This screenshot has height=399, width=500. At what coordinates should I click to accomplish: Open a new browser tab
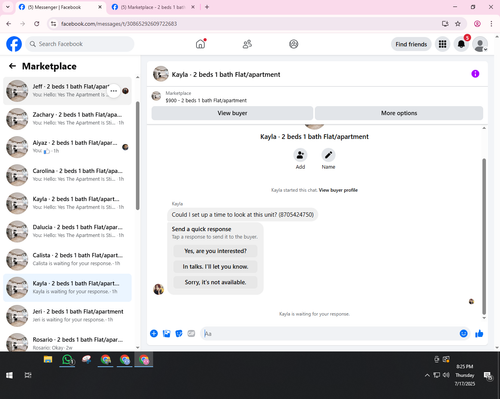pos(207,7)
